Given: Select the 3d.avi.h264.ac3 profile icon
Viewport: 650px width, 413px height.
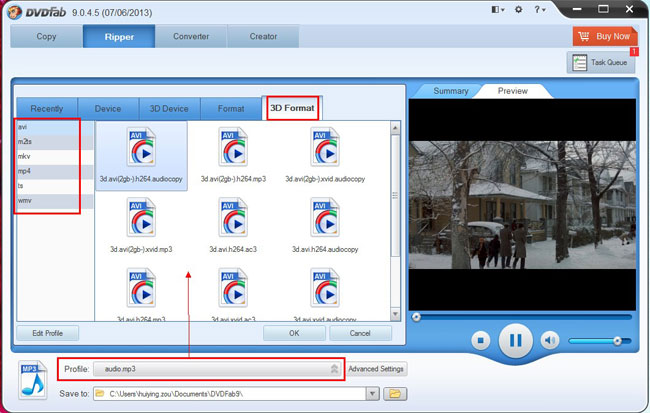Looking at the screenshot, I should click(x=233, y=218).
